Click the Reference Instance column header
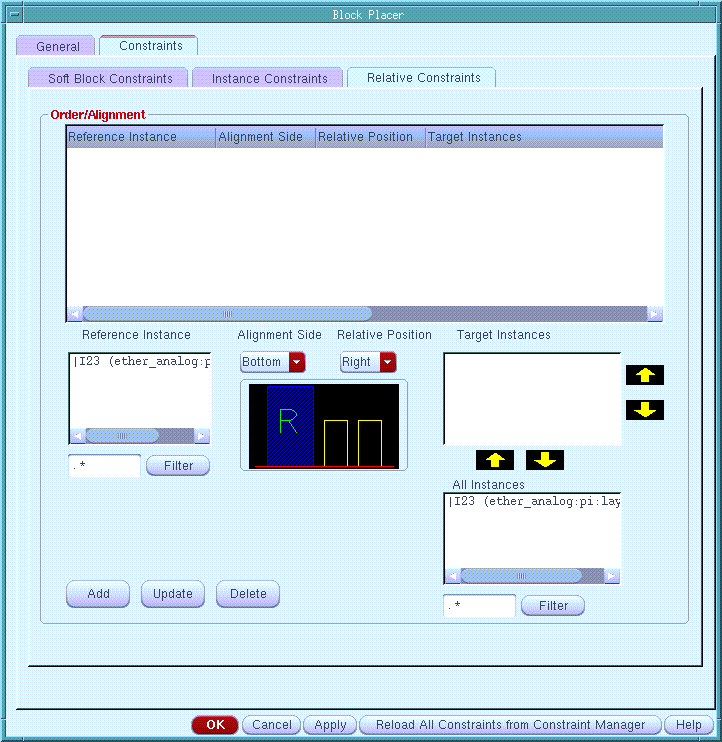The height and width of the screenshot is (742, 722). coord(141,137)
